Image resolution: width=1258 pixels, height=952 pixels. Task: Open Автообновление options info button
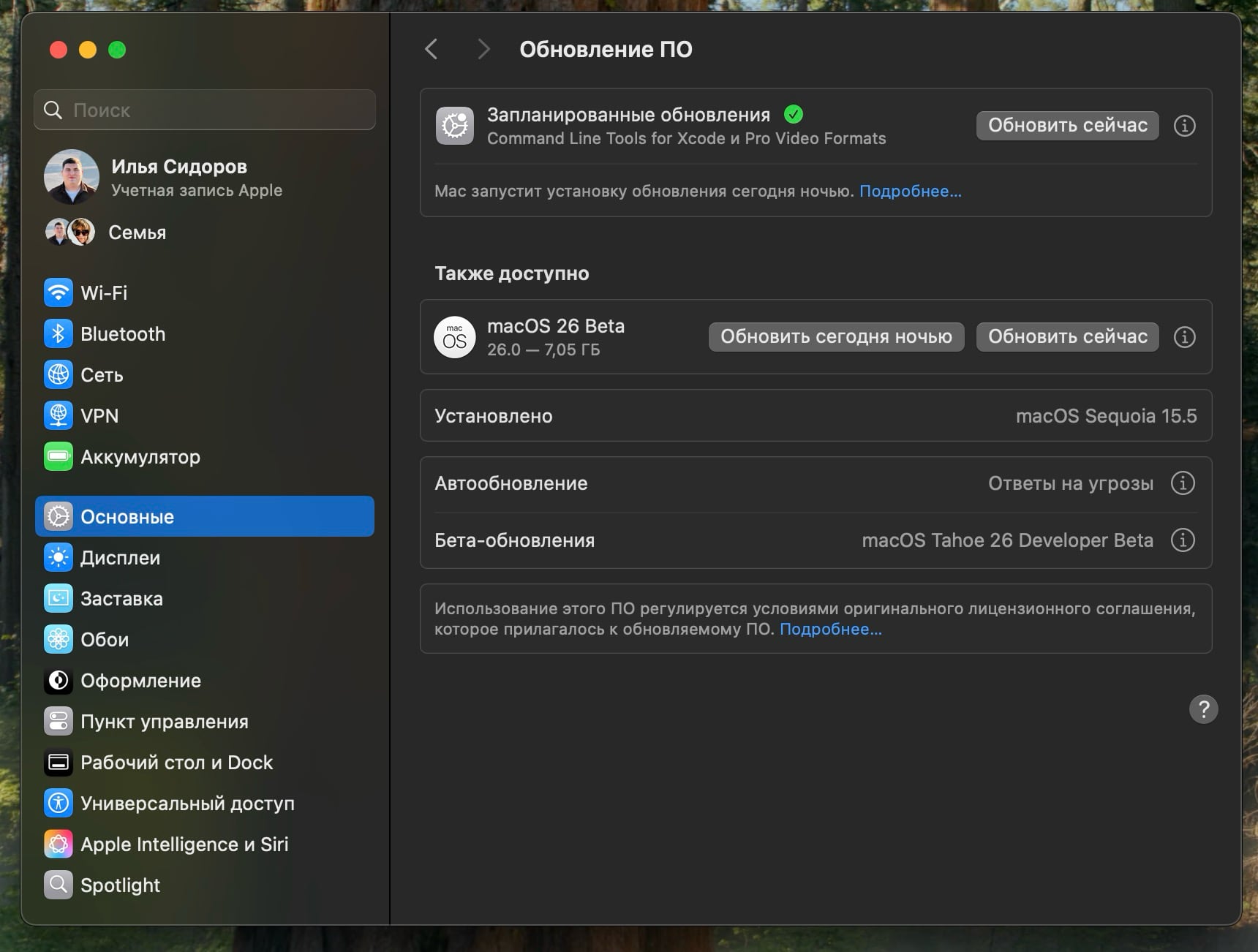coord(1183,483)
